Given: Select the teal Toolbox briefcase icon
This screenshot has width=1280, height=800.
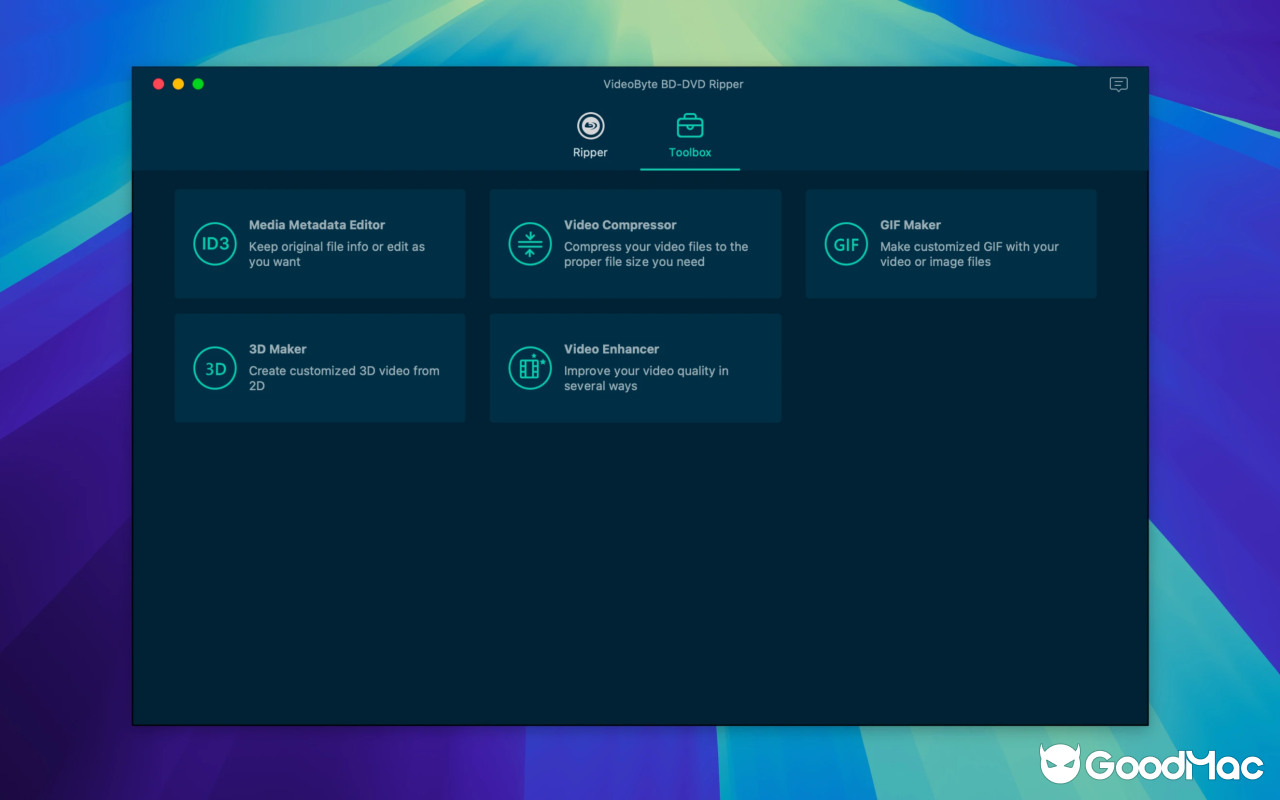Looking at the screenshot, I should (x=689, y=126).
